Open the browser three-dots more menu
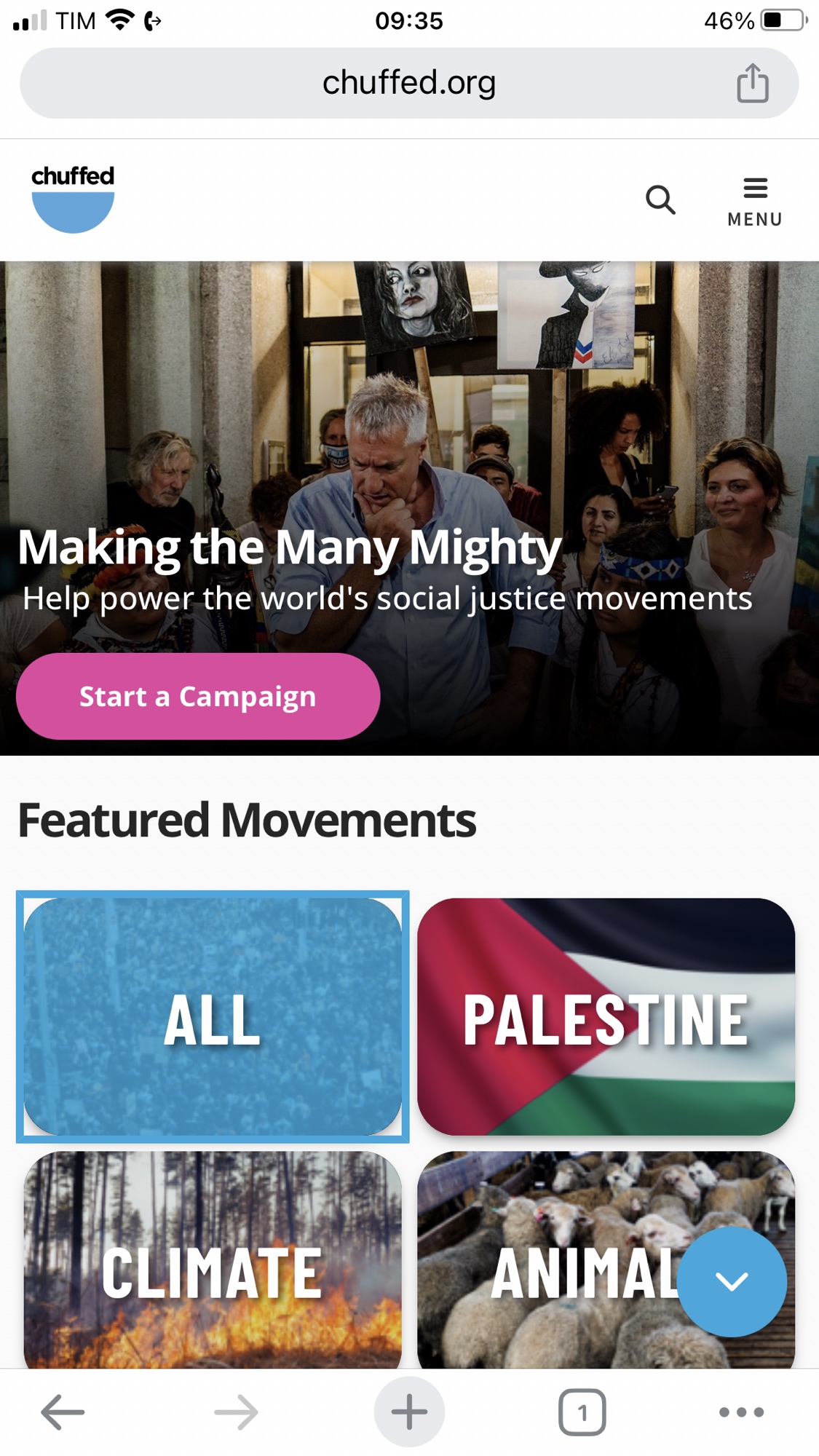 click(741, 1412)
